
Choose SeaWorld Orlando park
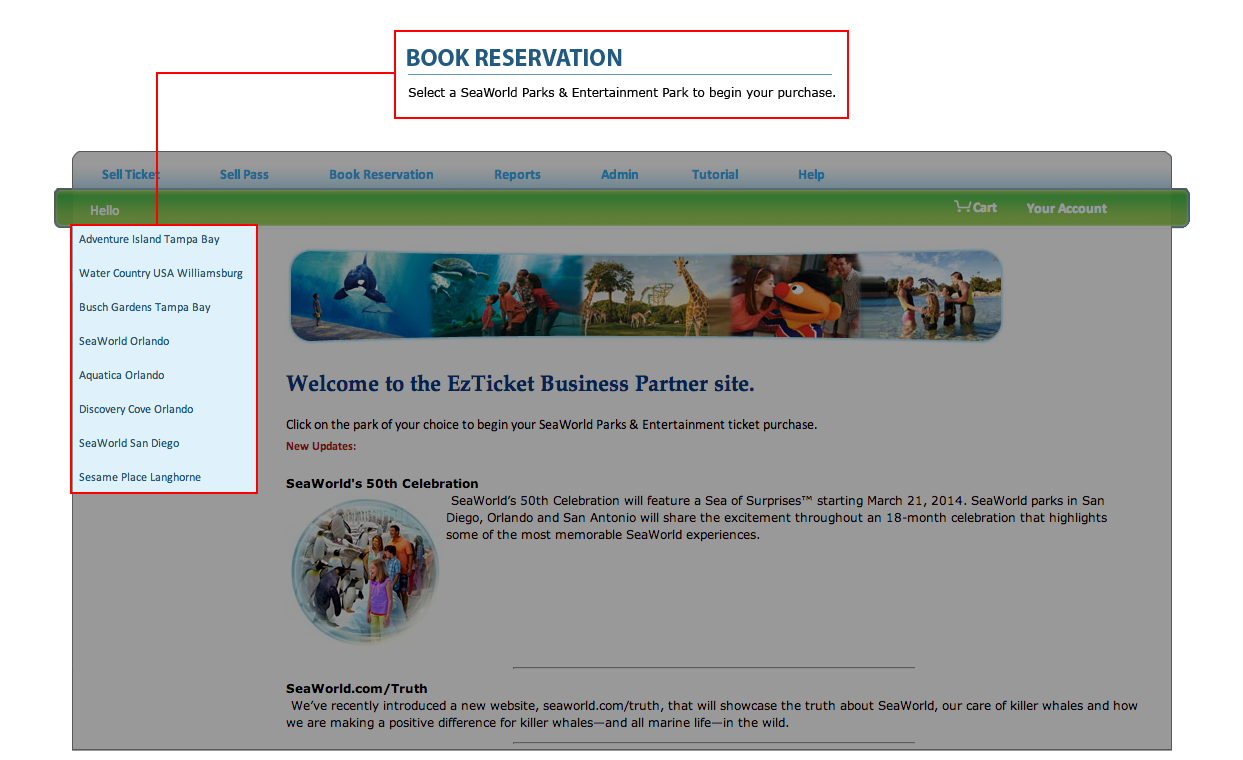(x=124, y=341)
